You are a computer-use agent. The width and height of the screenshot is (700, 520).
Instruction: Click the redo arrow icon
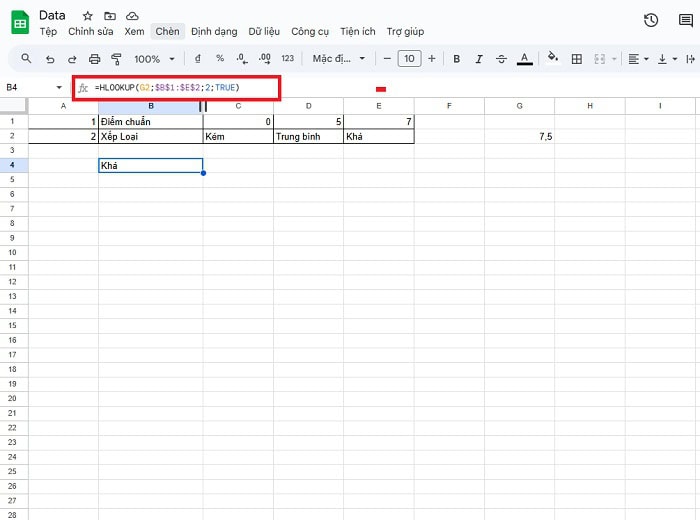pyautogui.click(x=72, y=59)
